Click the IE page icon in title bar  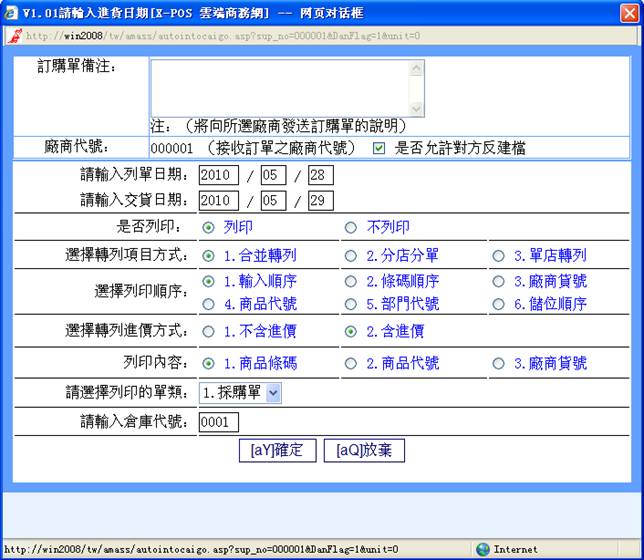(11, 13)
